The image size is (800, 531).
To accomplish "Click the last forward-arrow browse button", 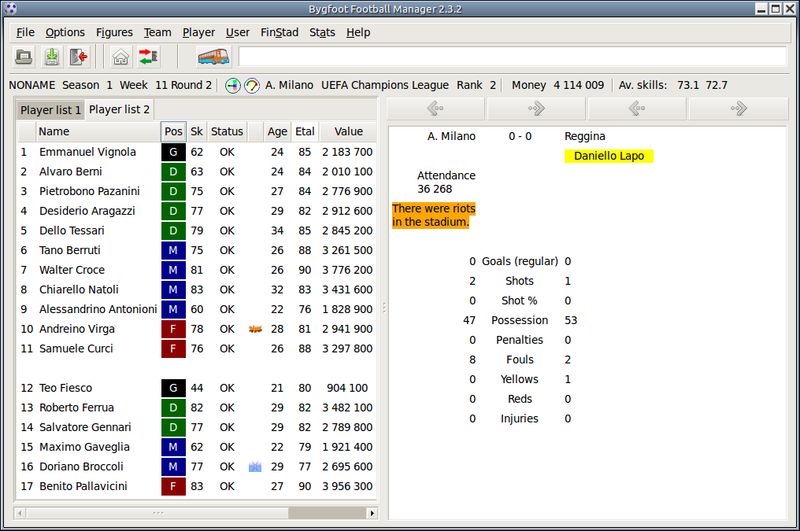I will click(738, 108).
